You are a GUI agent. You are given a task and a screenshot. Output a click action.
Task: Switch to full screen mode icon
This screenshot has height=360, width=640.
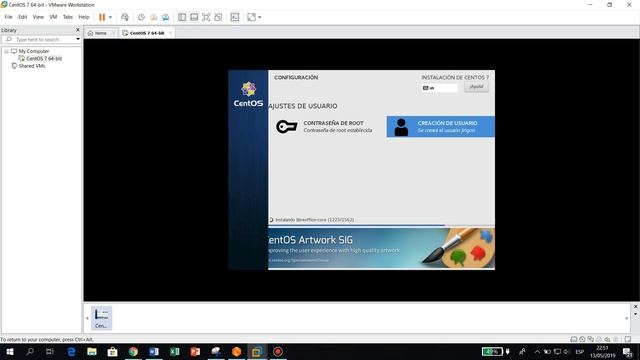coord(206,17)
